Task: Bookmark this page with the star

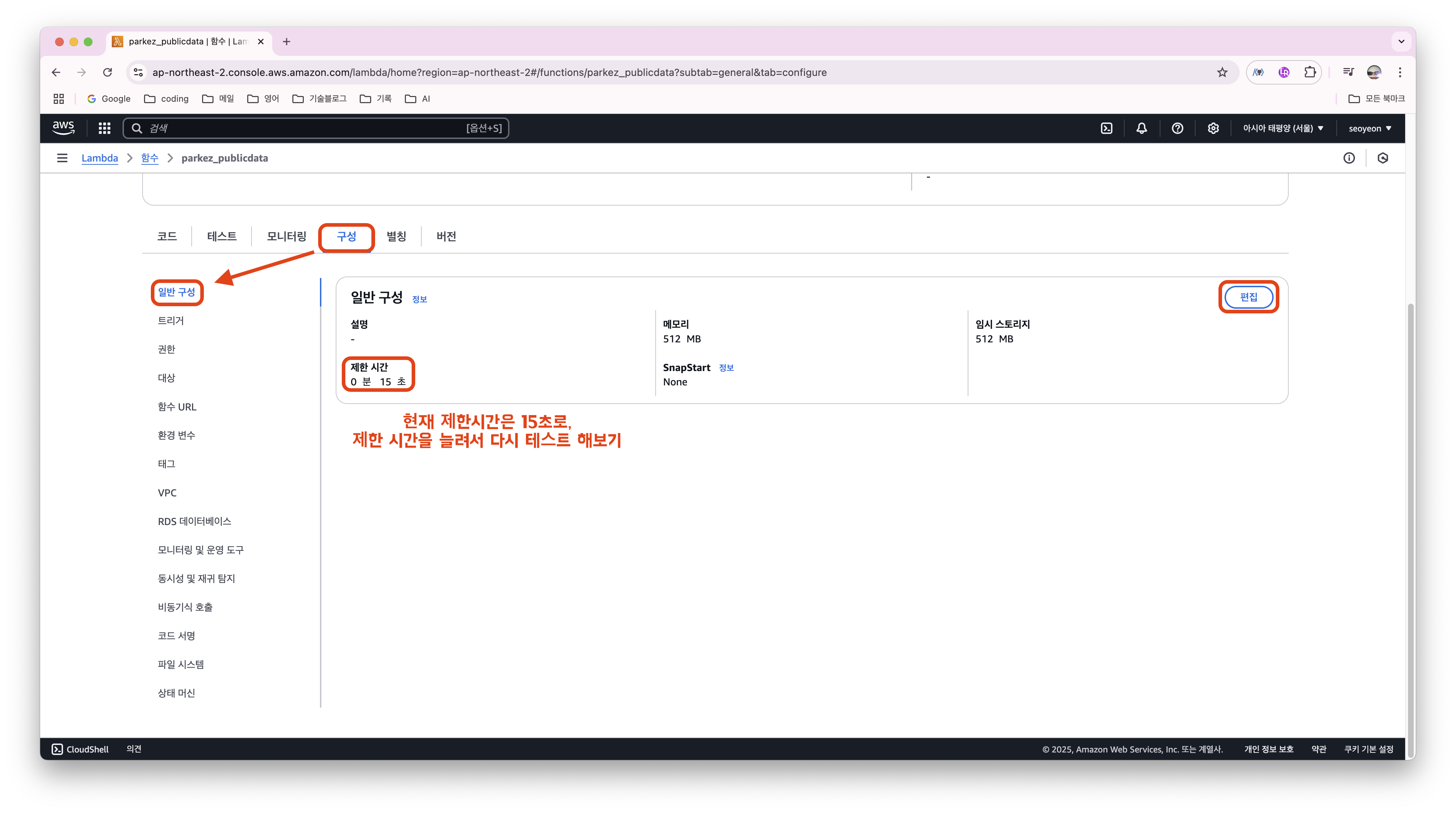Action: point(1222,72)
